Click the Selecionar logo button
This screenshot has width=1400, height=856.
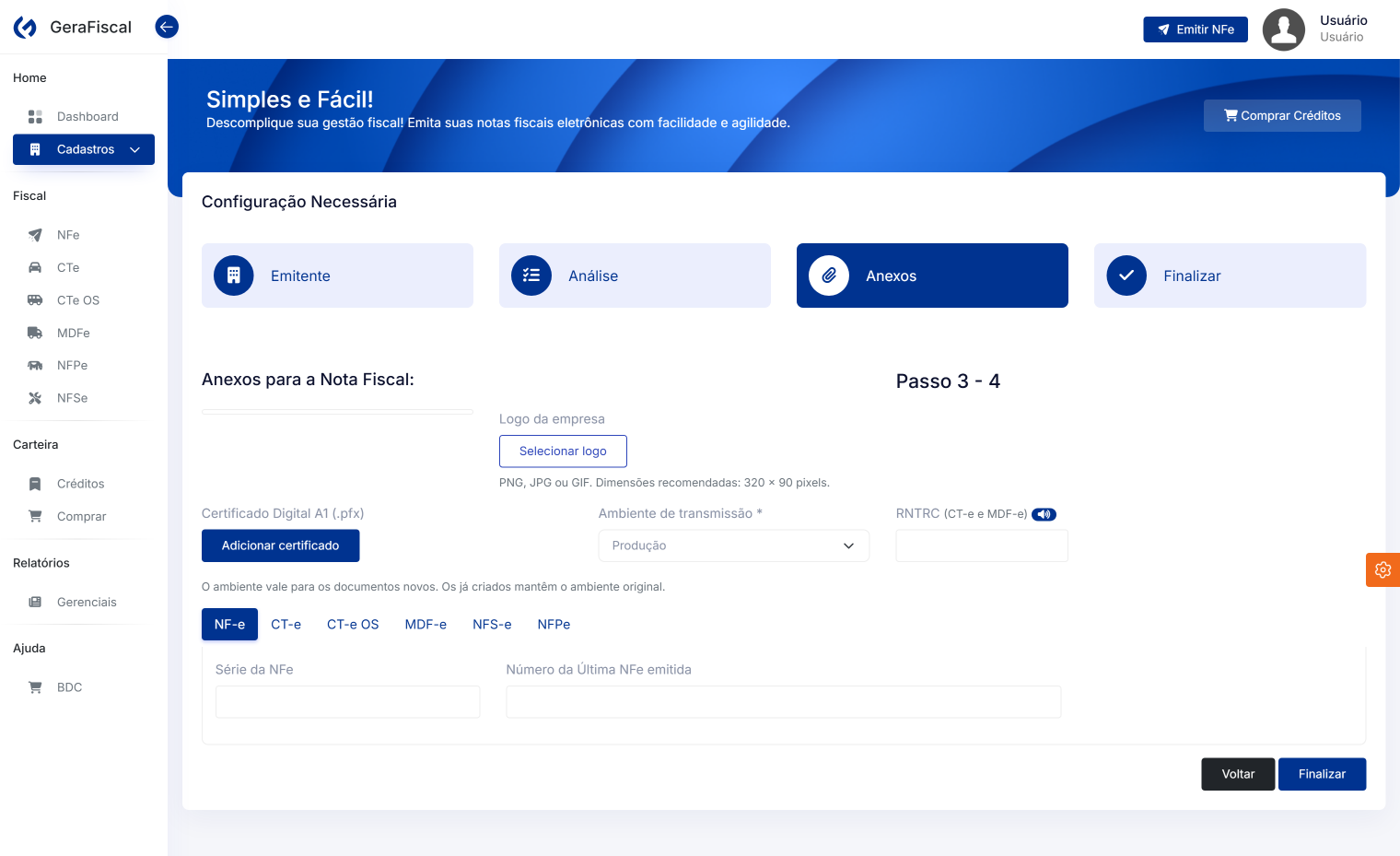tap(563, 451)
